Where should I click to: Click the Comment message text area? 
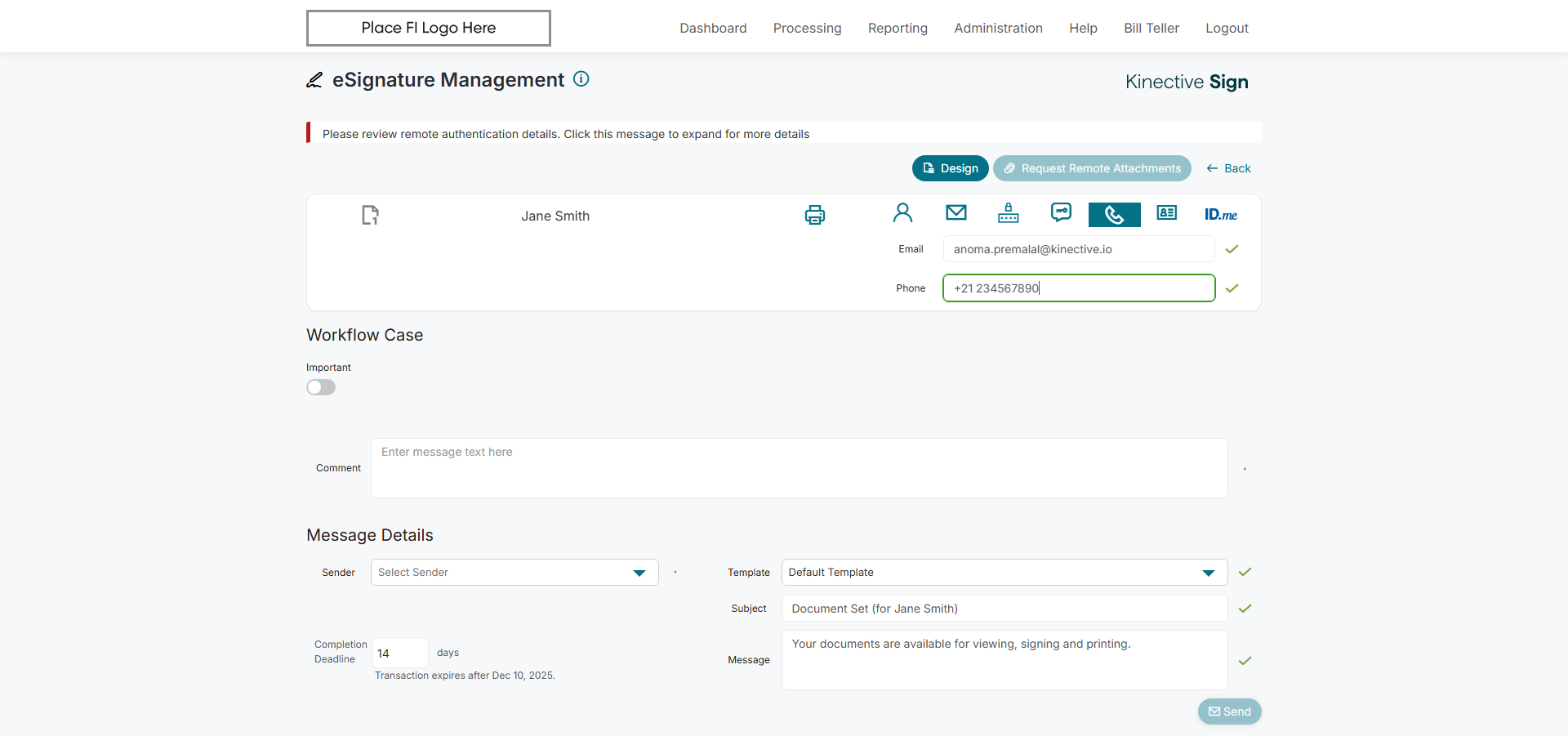(800, 468)
